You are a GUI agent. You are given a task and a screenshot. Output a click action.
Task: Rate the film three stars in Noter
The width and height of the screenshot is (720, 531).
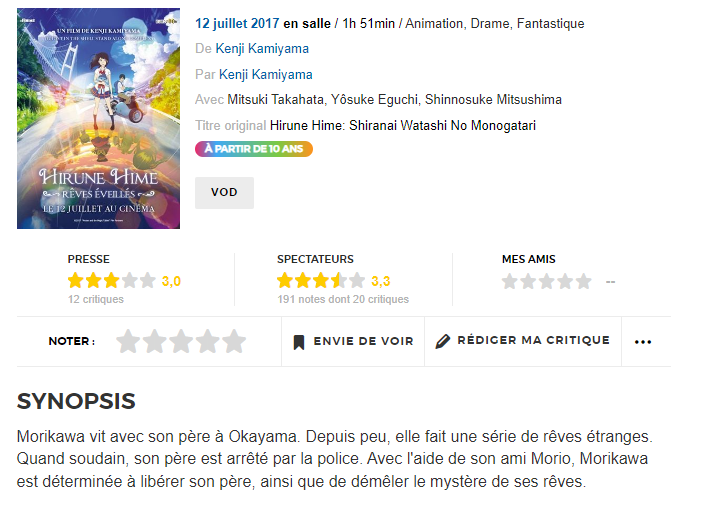click(x=181, y=341)
